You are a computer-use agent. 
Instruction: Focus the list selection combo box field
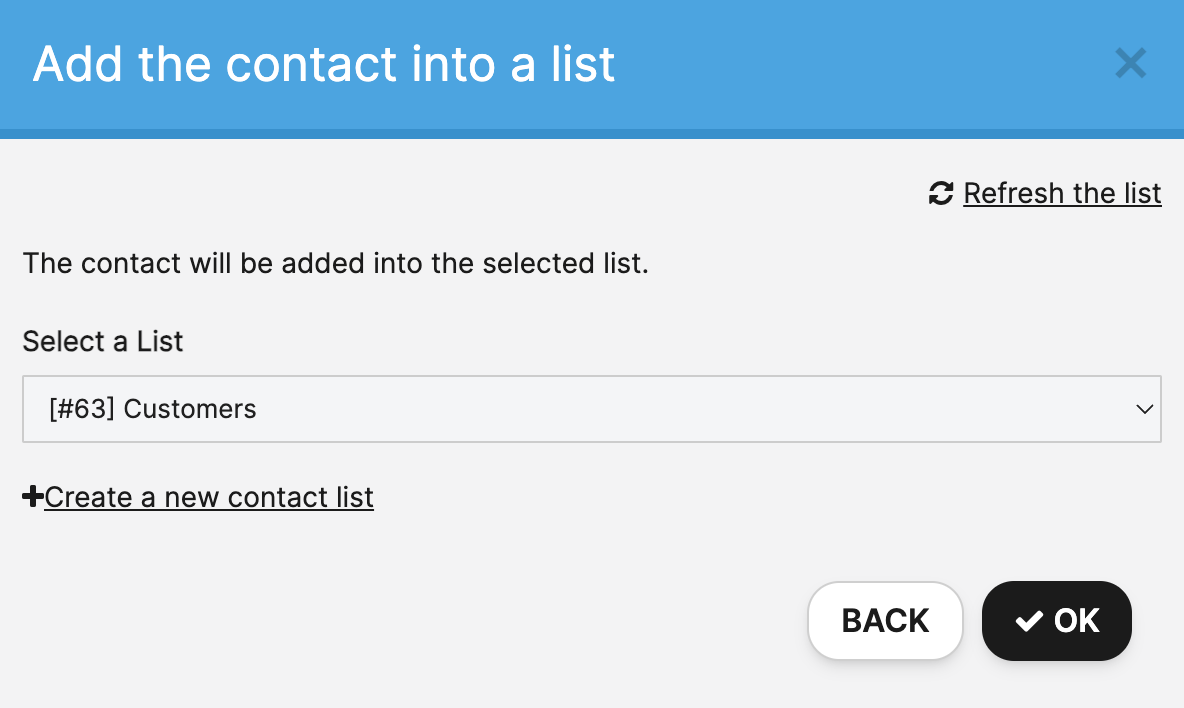[x=591, y=408]
